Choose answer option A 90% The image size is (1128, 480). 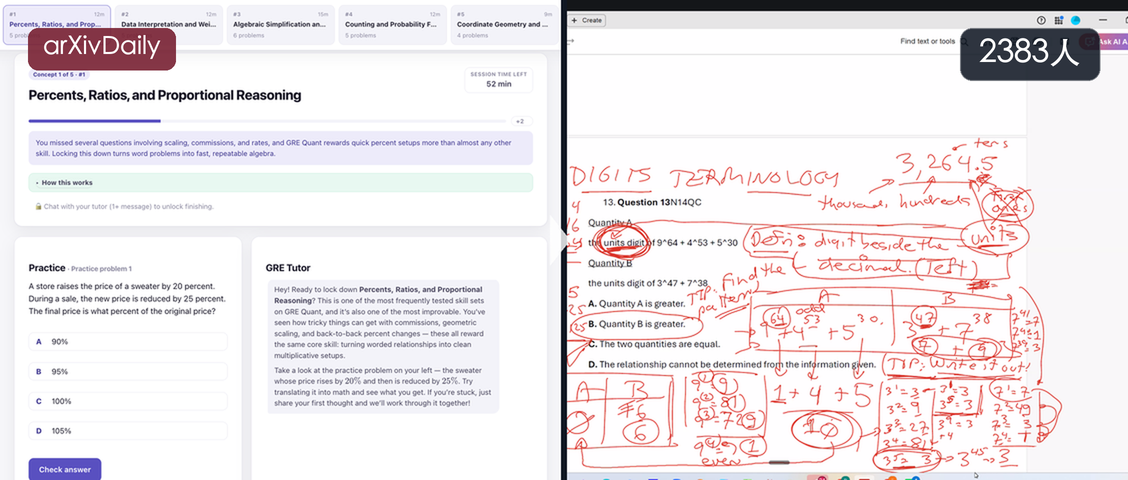tap(128, 342)
